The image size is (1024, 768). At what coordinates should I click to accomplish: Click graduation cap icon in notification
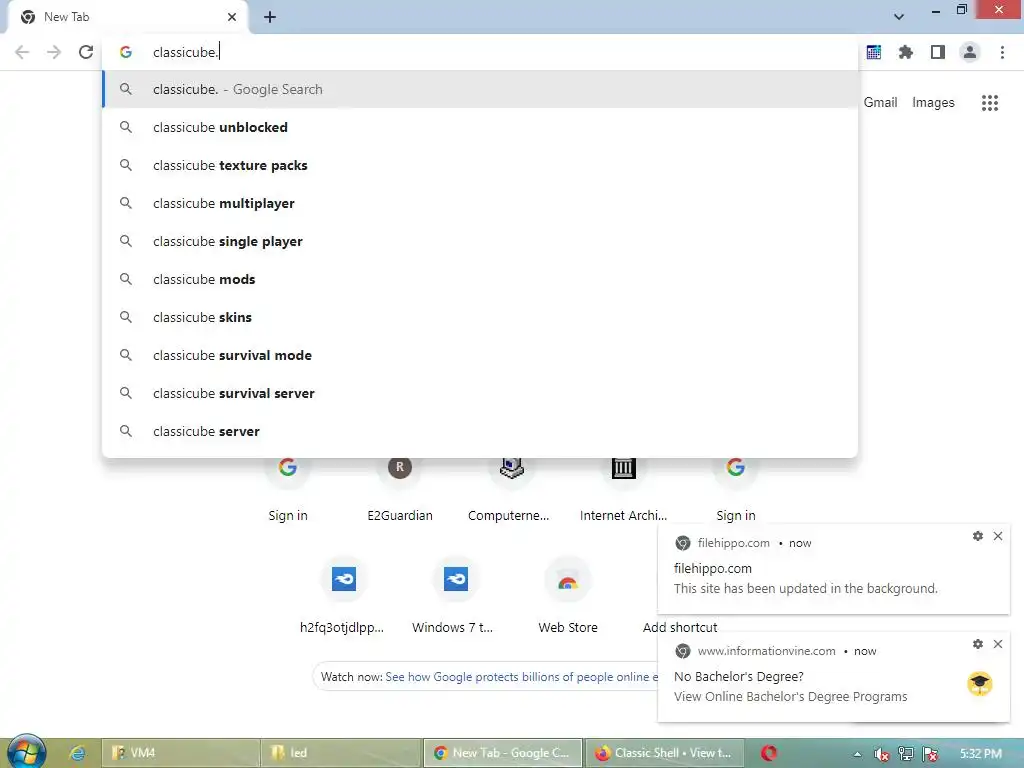click(980, 684)
